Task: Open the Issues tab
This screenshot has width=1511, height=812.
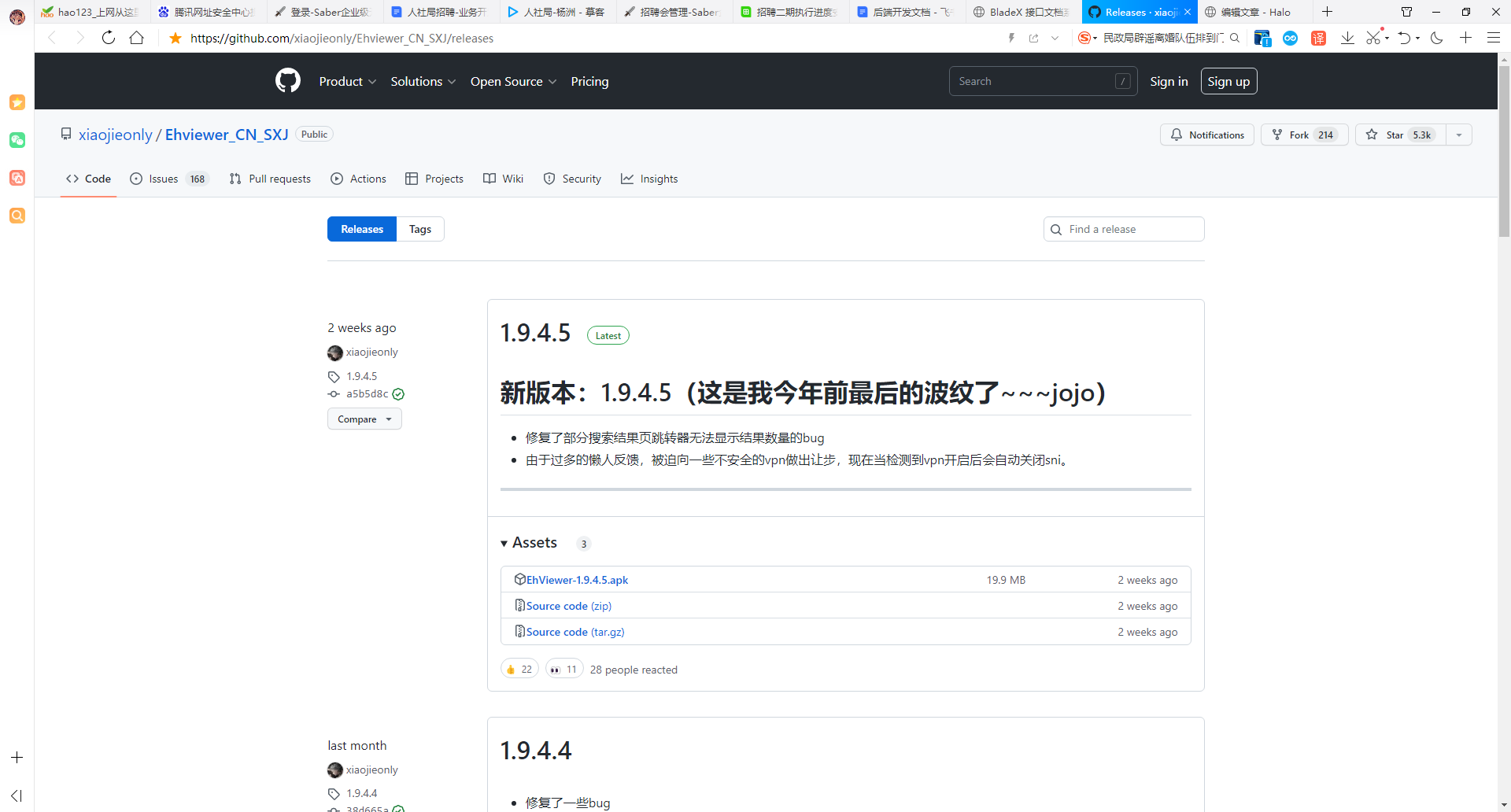Action: tap(169, 179)
